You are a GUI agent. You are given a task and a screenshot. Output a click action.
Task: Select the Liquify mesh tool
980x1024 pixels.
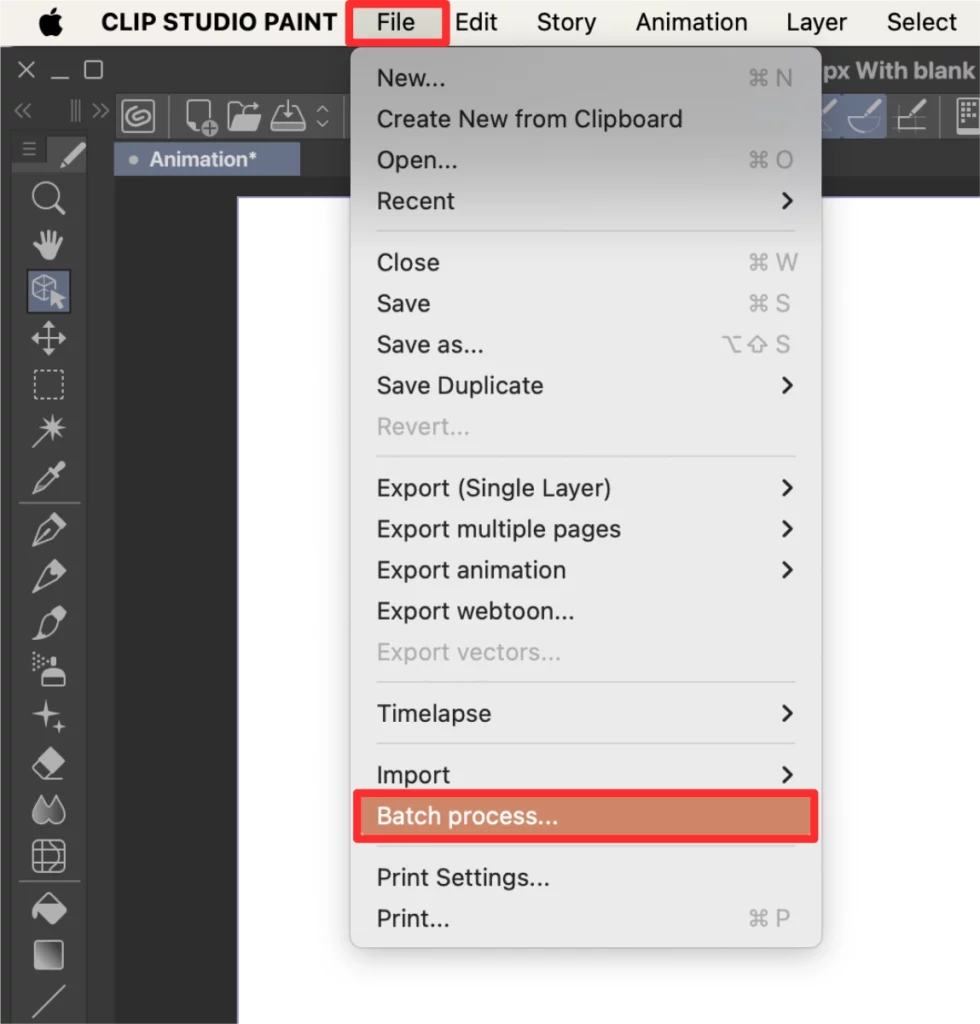pos(48,856)
